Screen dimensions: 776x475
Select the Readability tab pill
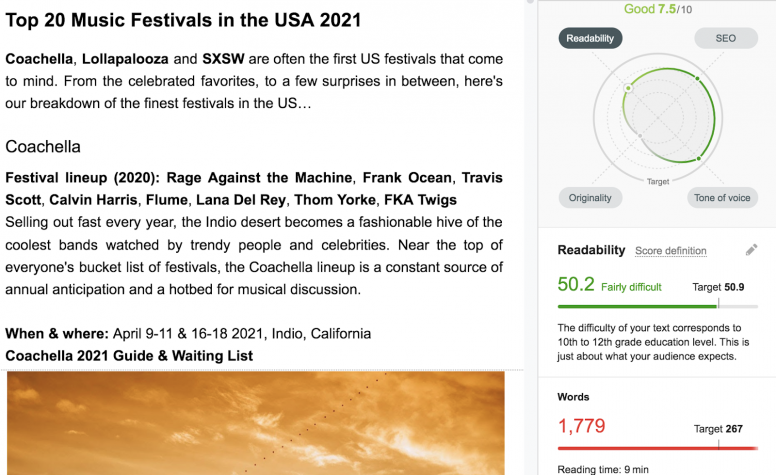coord(590,38)
